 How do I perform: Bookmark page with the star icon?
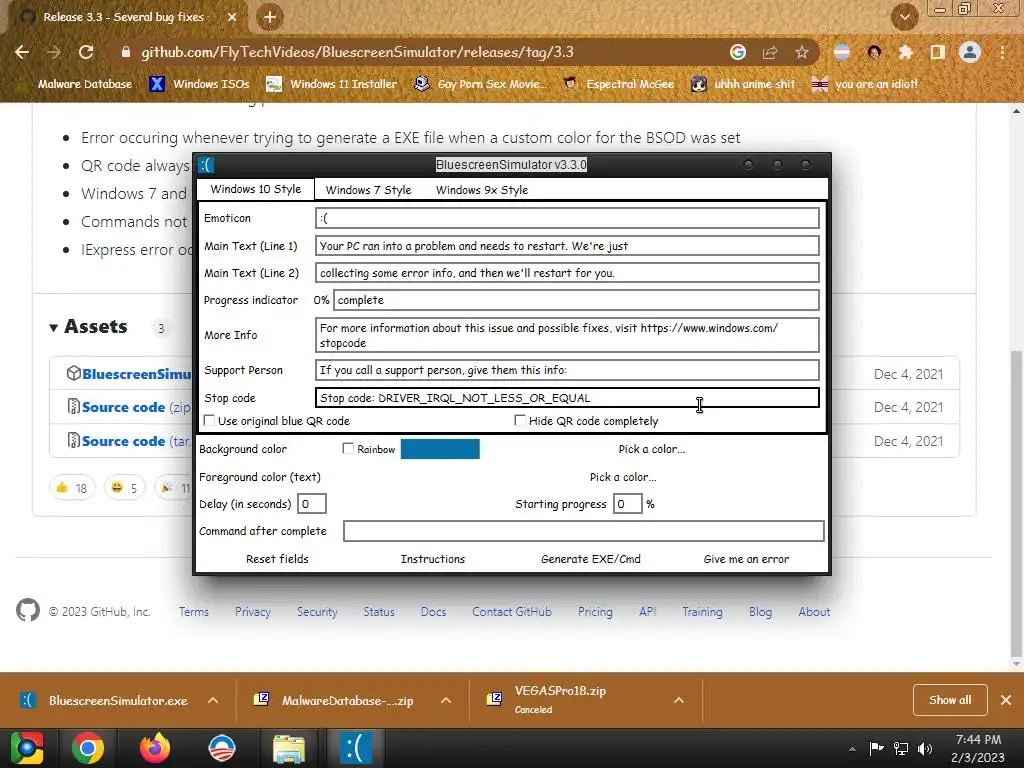(802, 52)
